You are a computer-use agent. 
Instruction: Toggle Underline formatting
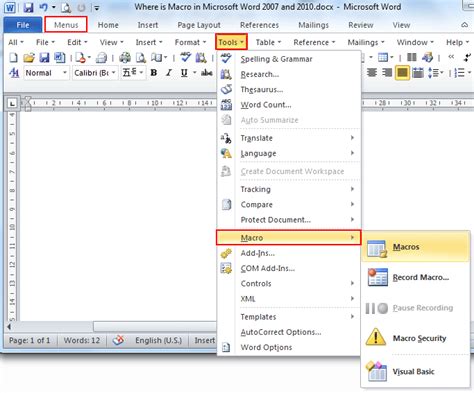184,73
